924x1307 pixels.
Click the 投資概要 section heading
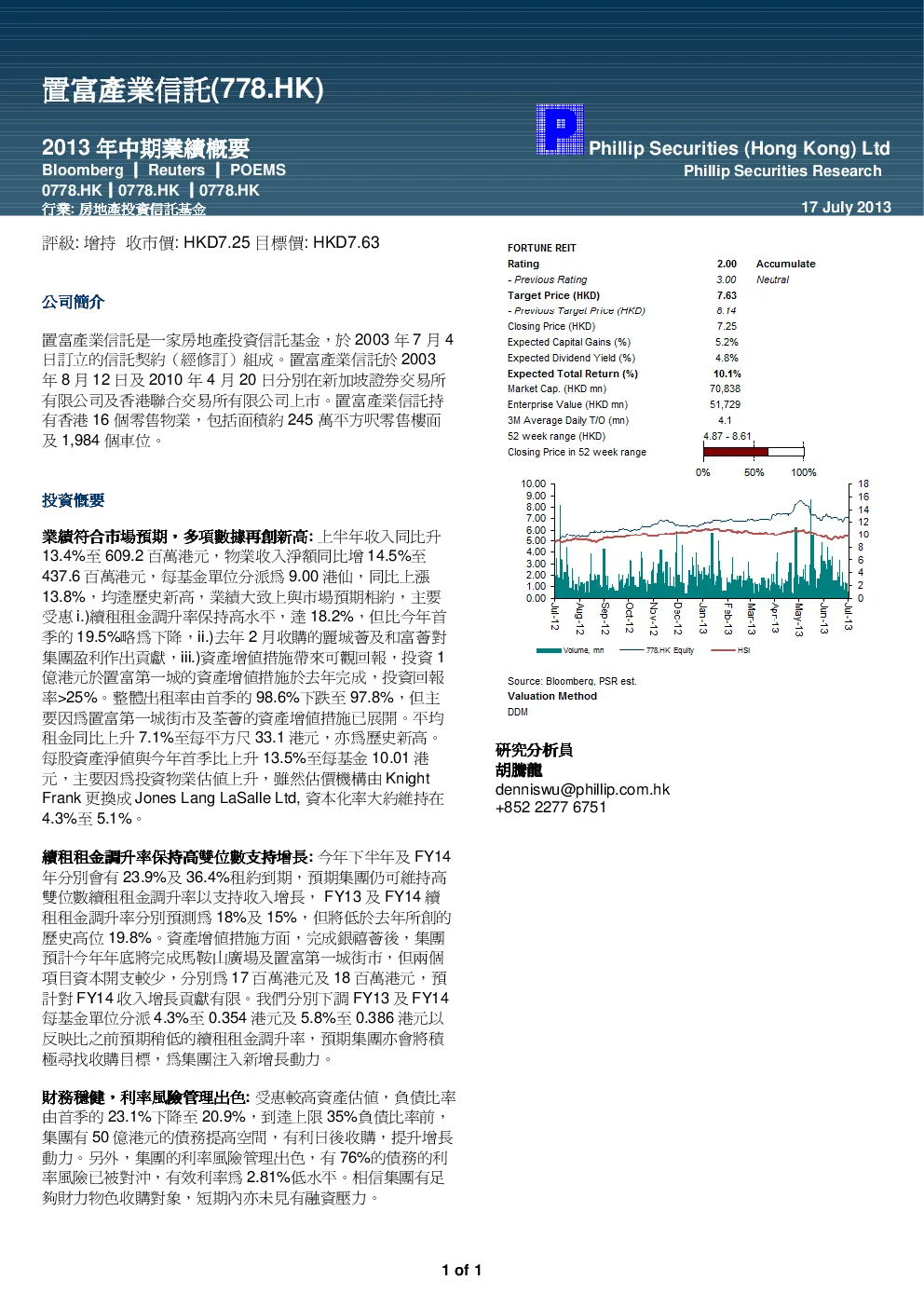click(73, 500)
